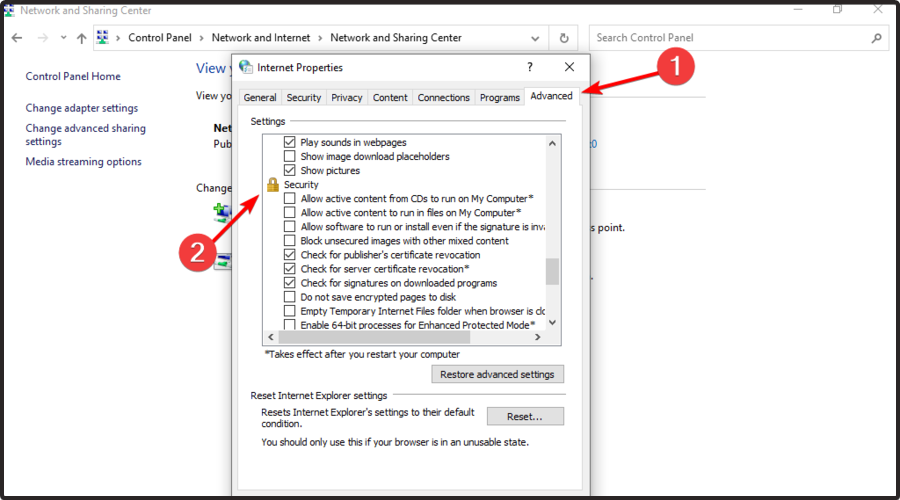Select the Security category row in settings

[x=301, y=184]
